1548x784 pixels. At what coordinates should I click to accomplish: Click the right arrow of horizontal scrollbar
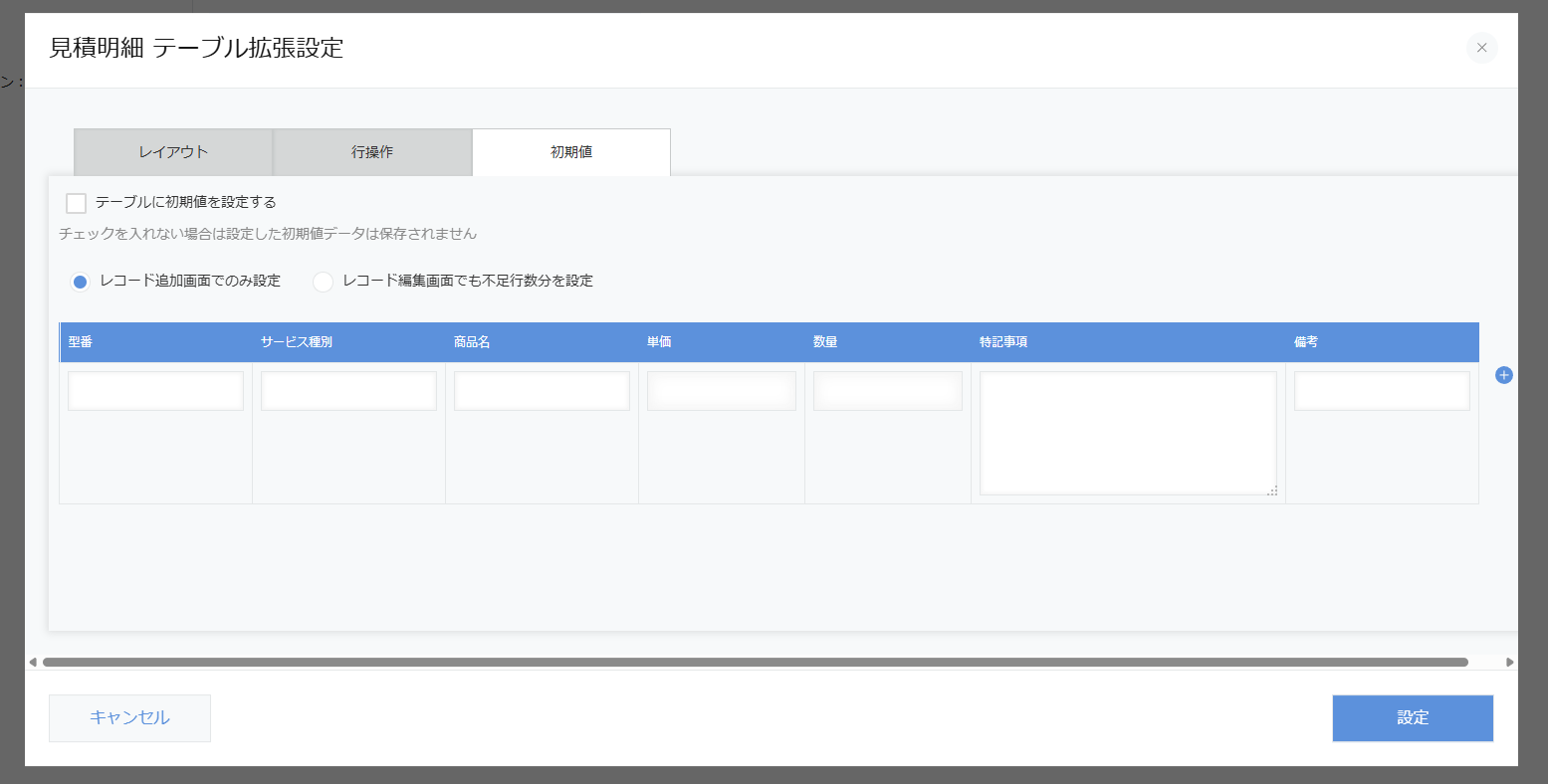[1509, 662]
